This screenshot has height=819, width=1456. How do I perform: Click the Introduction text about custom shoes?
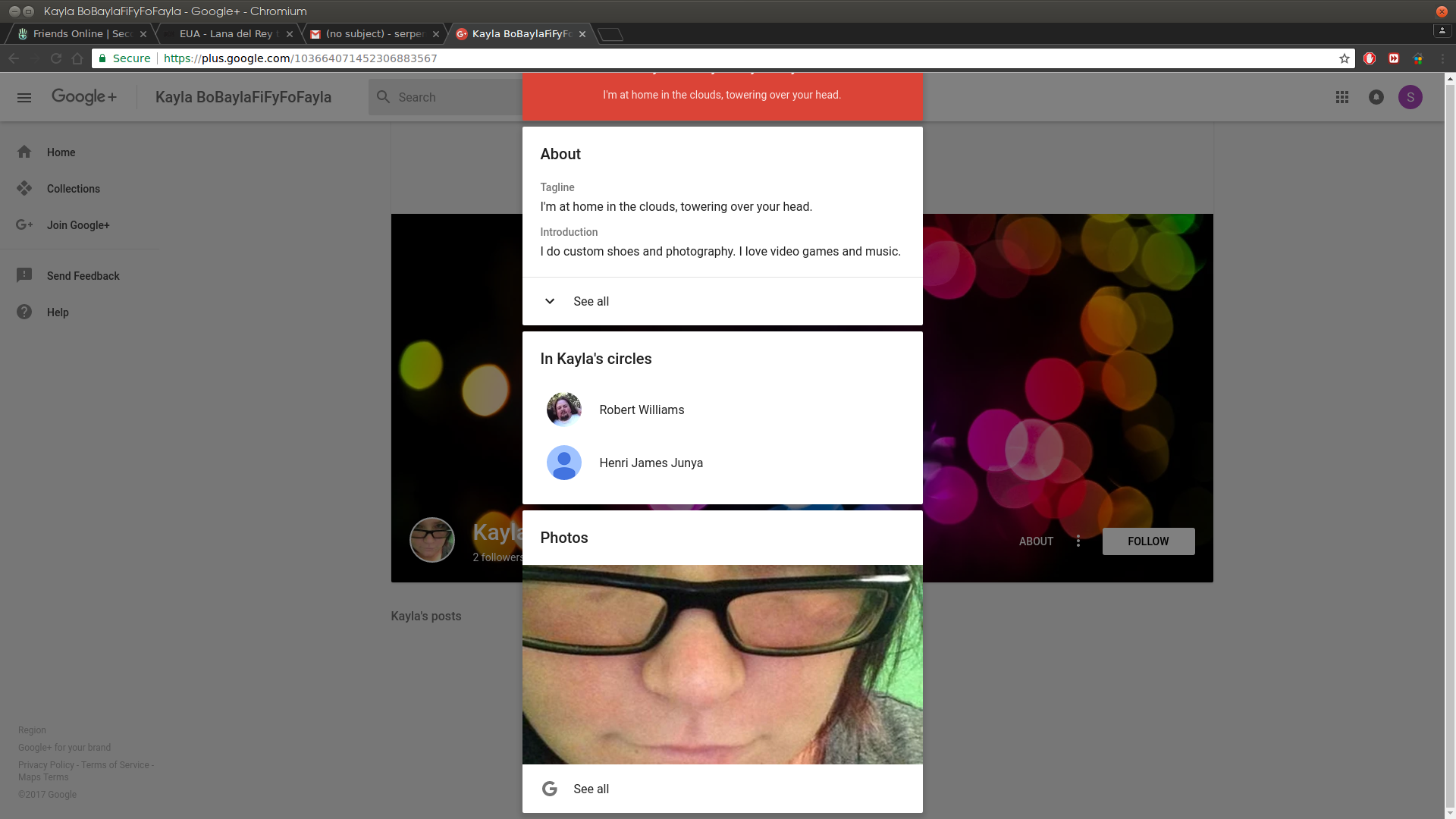tap(720, 251)
